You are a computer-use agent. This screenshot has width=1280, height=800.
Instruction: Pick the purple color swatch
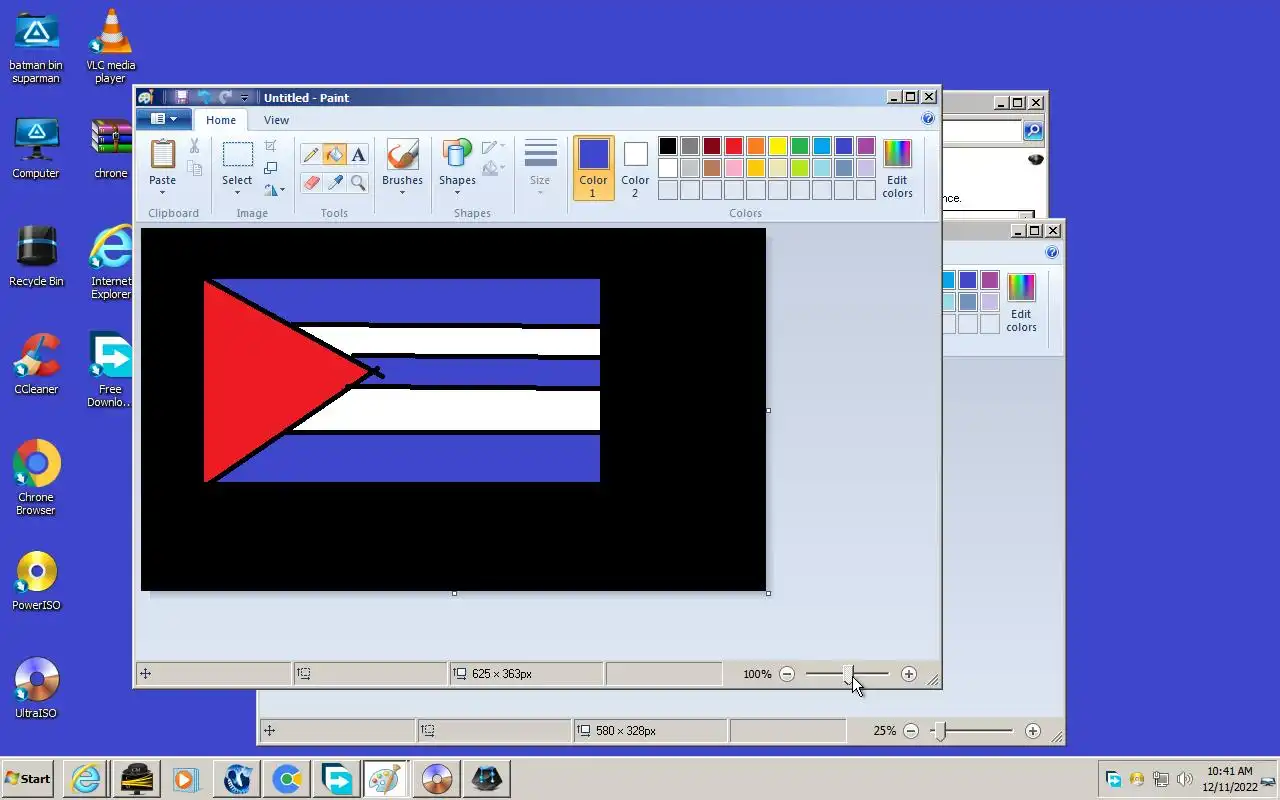click(x=866, y=146)
